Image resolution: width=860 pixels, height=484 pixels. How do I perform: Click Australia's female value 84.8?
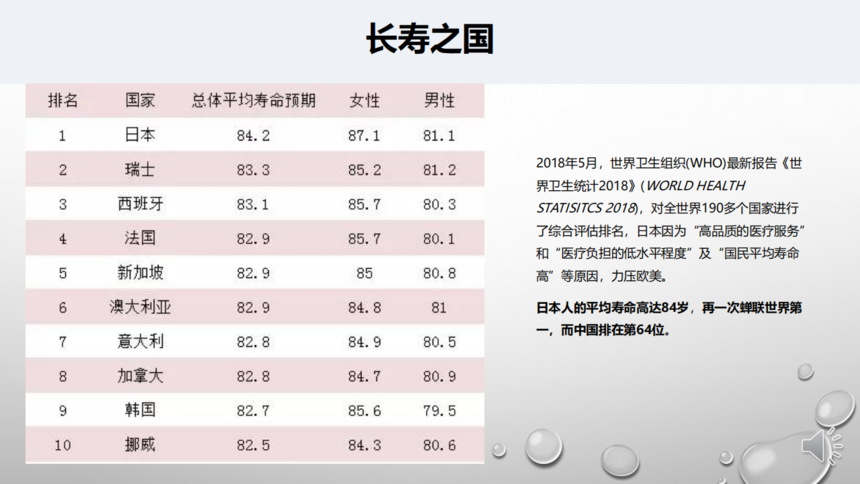pos(364,308)
